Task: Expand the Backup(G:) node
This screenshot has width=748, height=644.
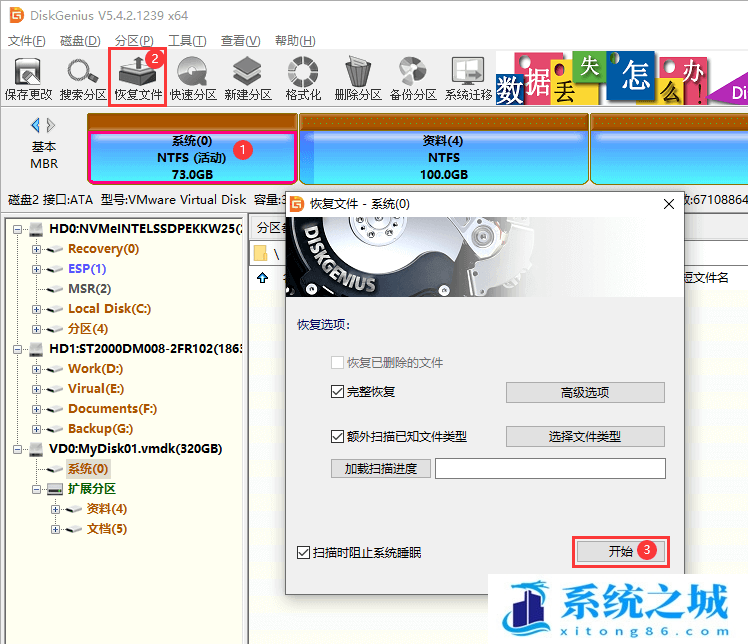Action: coord(36,429)
